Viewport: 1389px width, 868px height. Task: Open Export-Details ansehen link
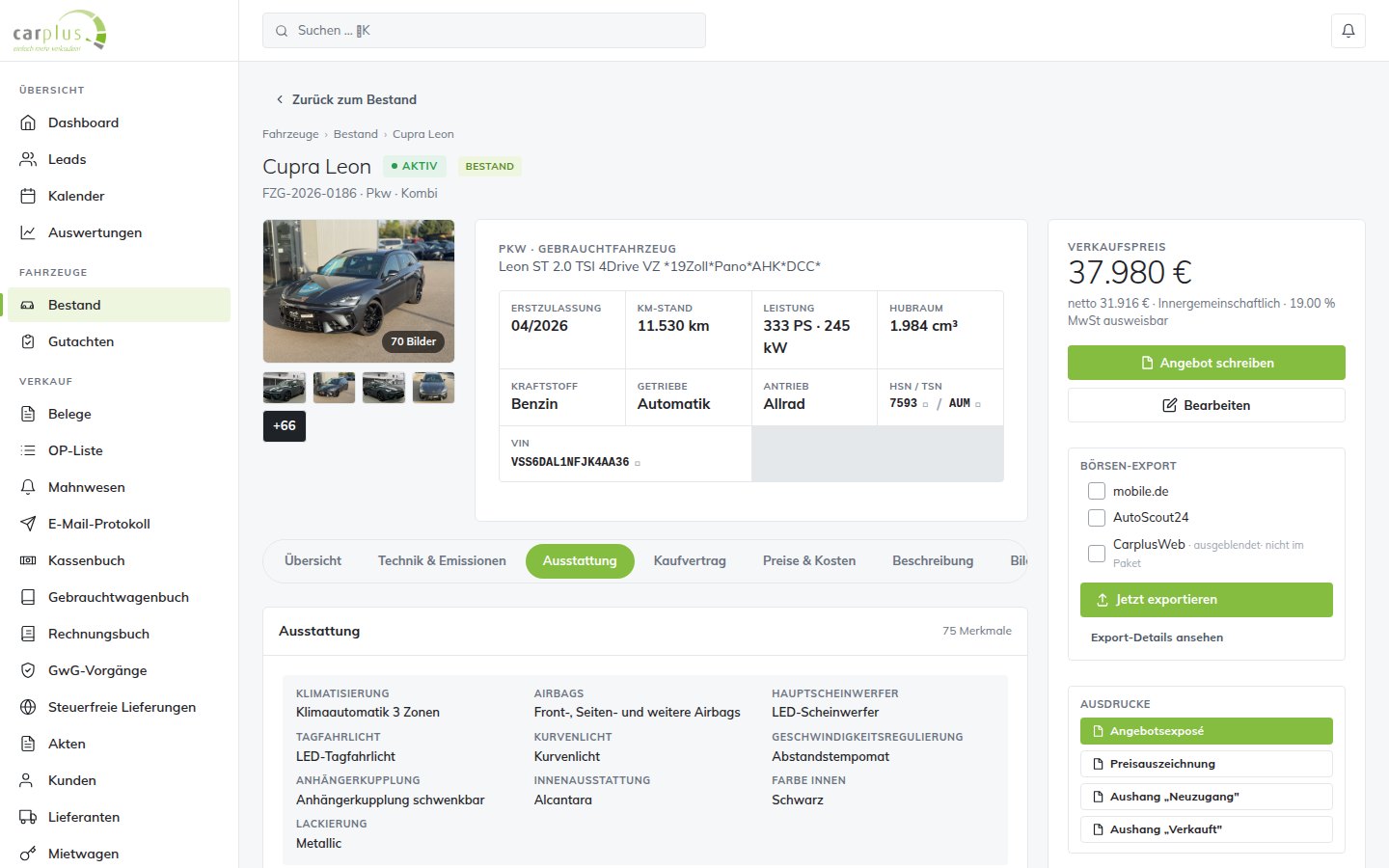click(1157, 637)
